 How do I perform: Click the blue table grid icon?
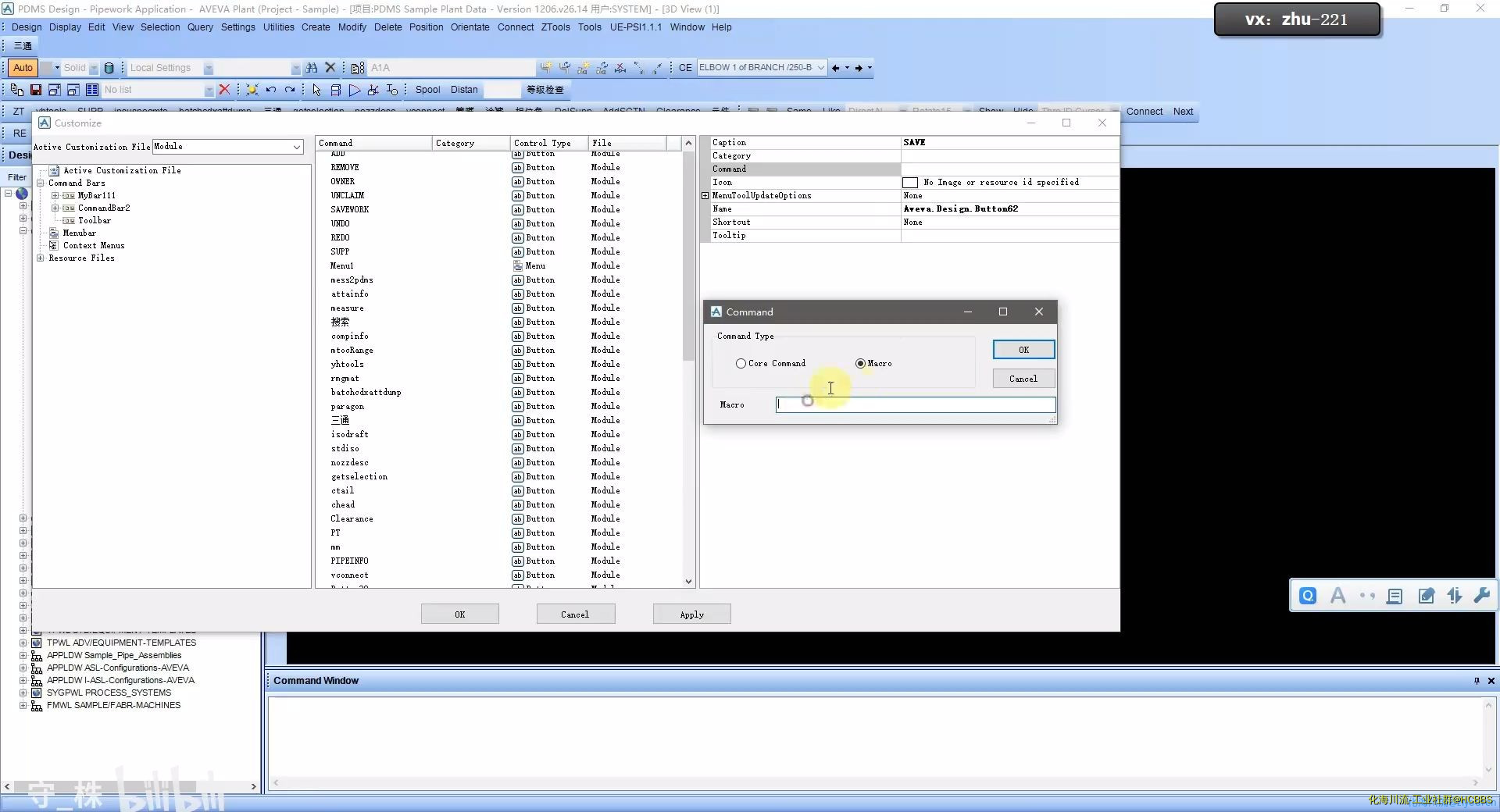92,90
